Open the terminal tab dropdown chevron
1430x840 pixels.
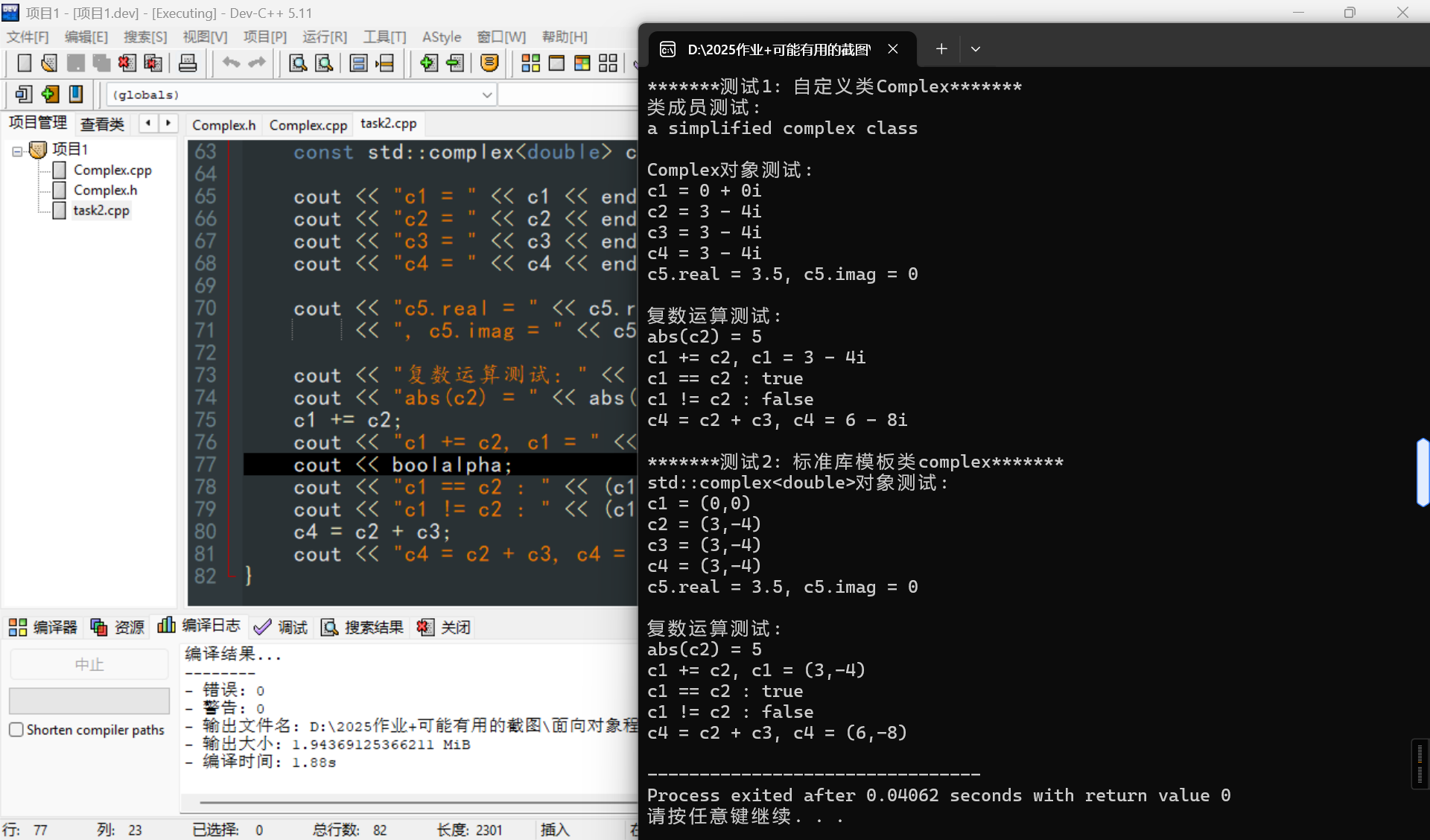point(975,49)
